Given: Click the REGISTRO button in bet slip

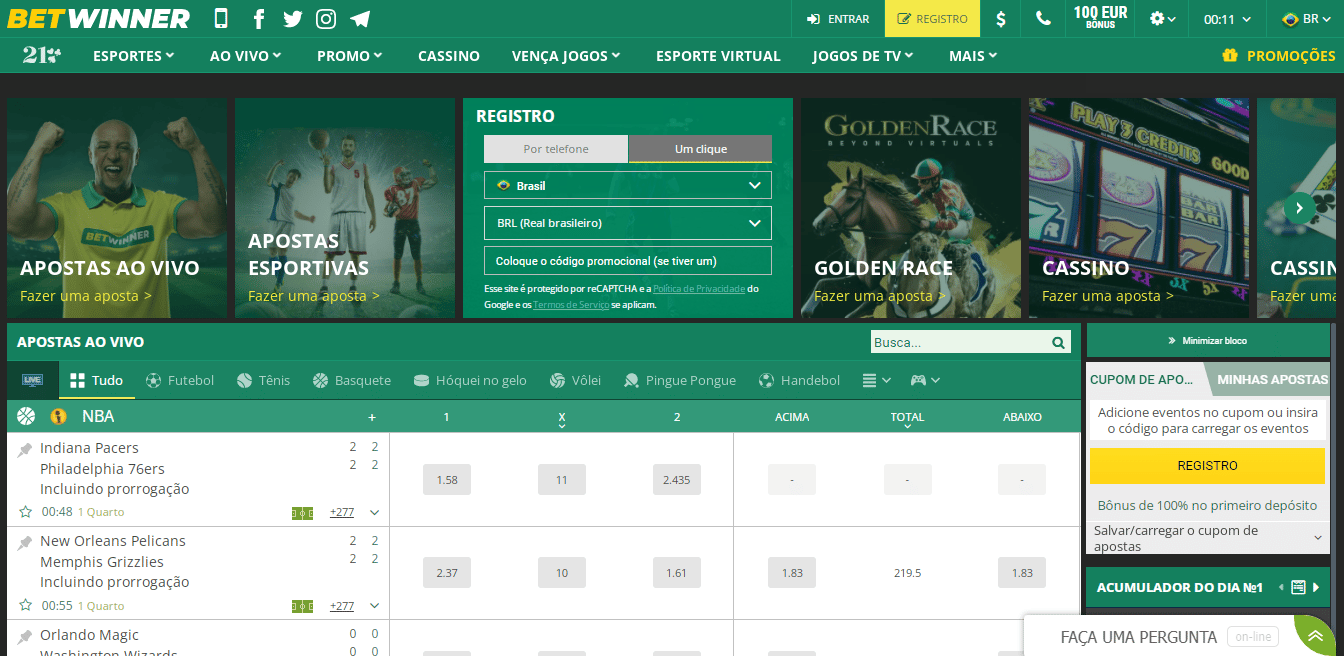Looking at the screenshot, I should tap(1207, 466).
